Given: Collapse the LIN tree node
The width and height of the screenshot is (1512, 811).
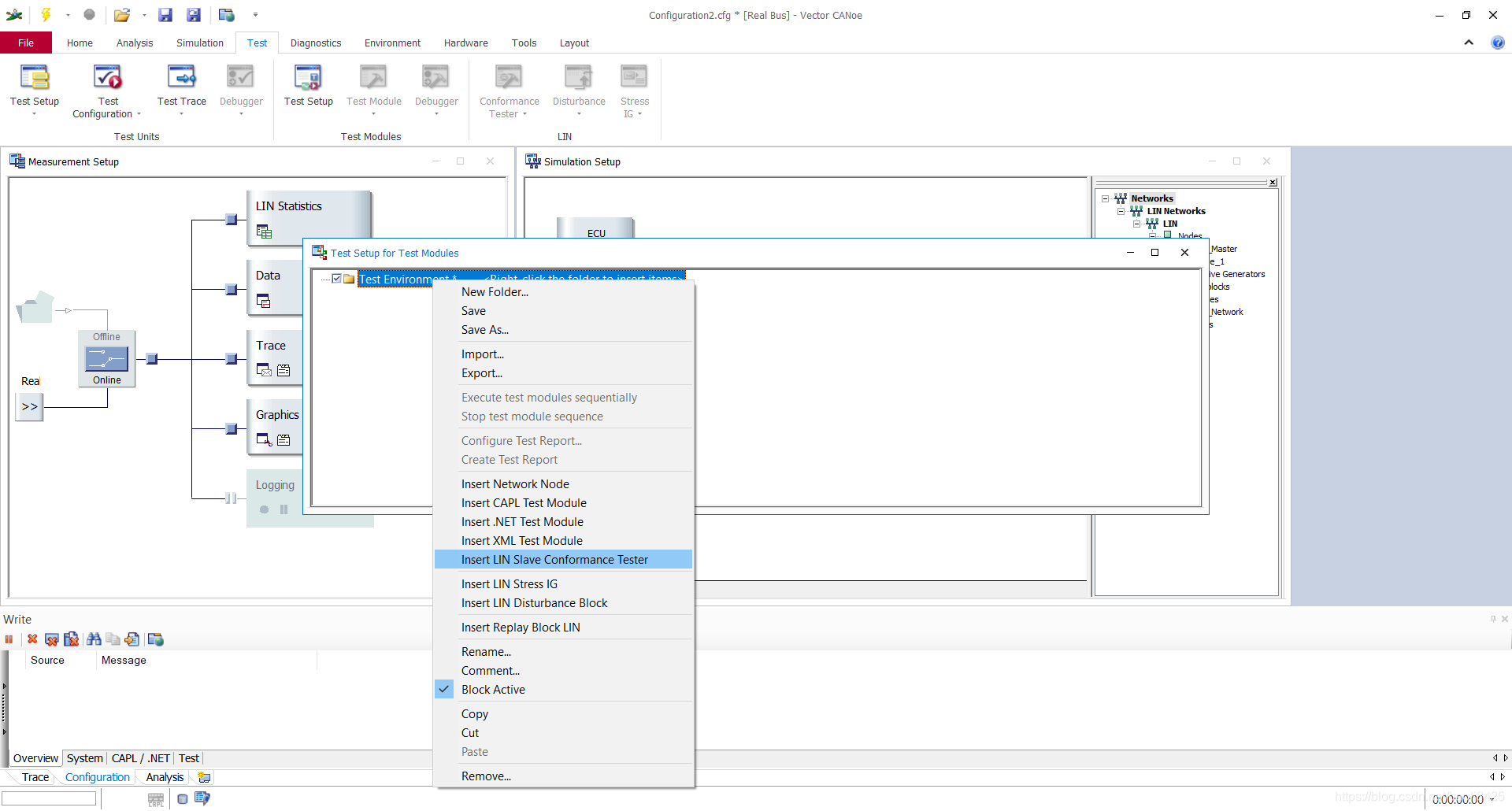Looking at the screenshot, I should 1136,224.
